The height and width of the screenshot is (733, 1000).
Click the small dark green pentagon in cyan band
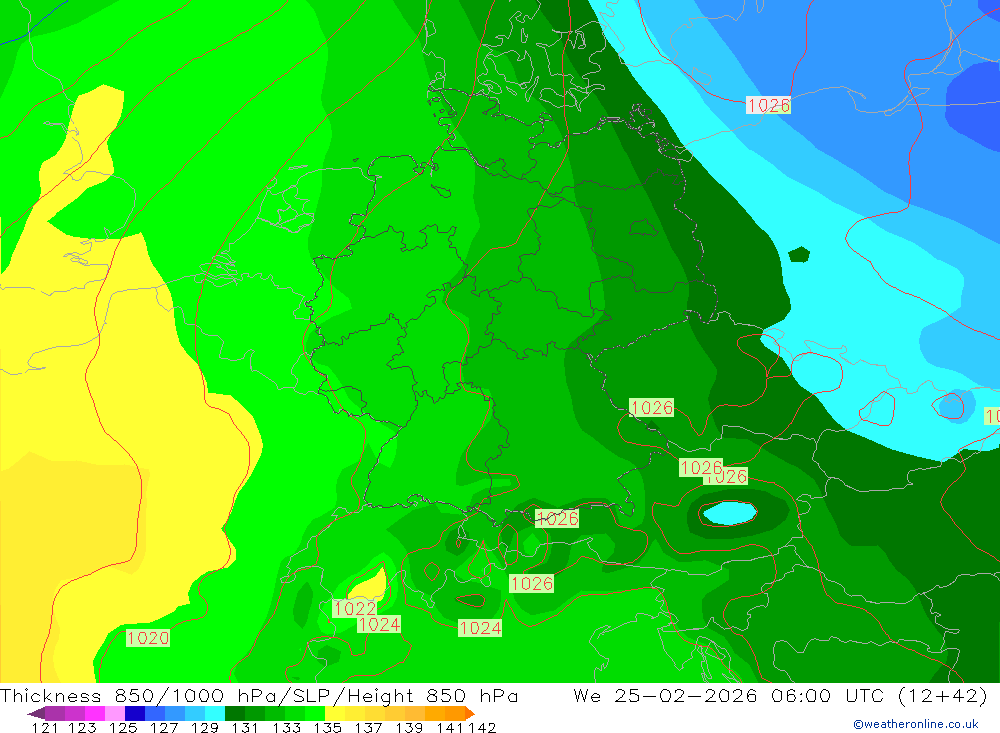point(798,255)
